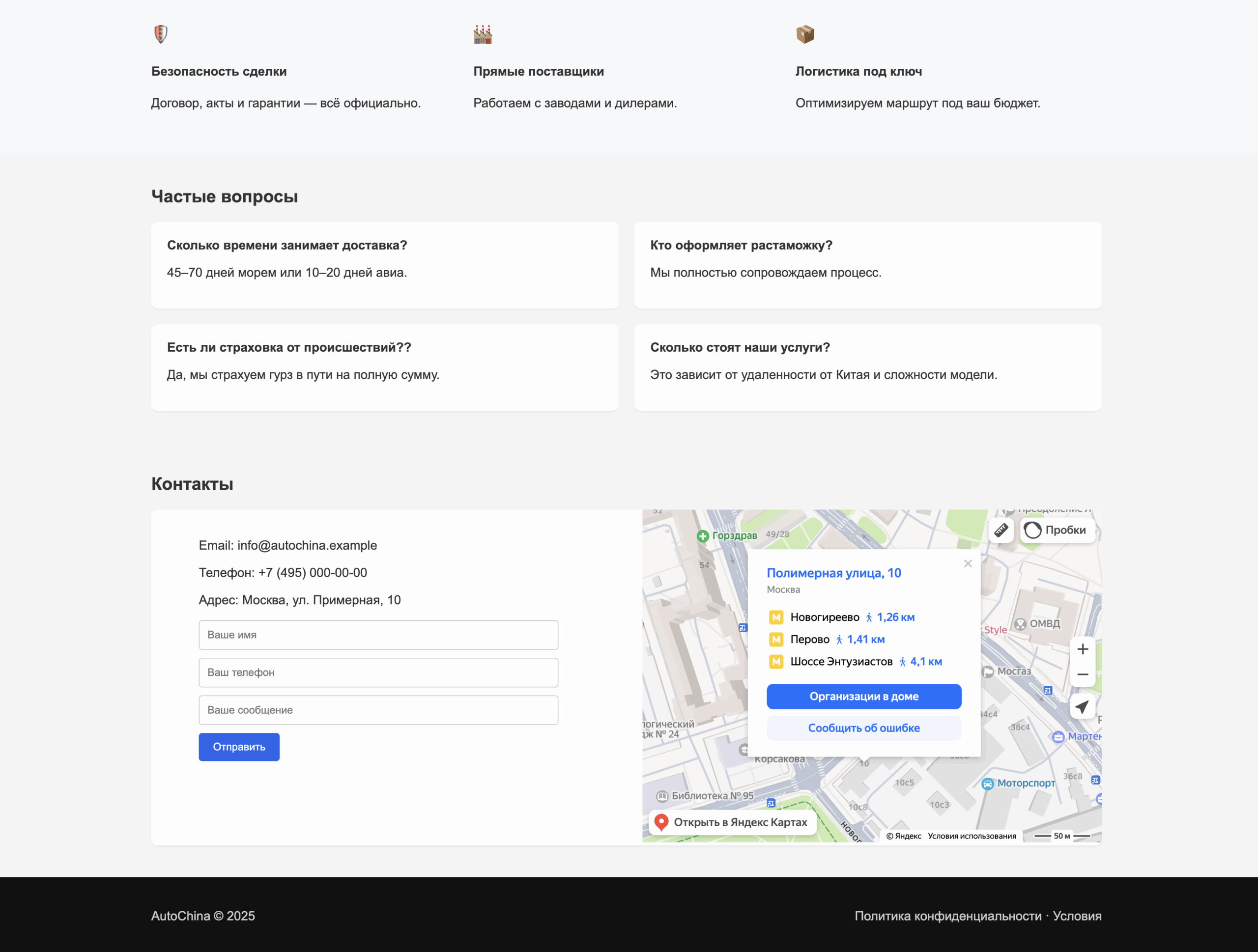Zoom in using the map plus button

[1082, 648]
